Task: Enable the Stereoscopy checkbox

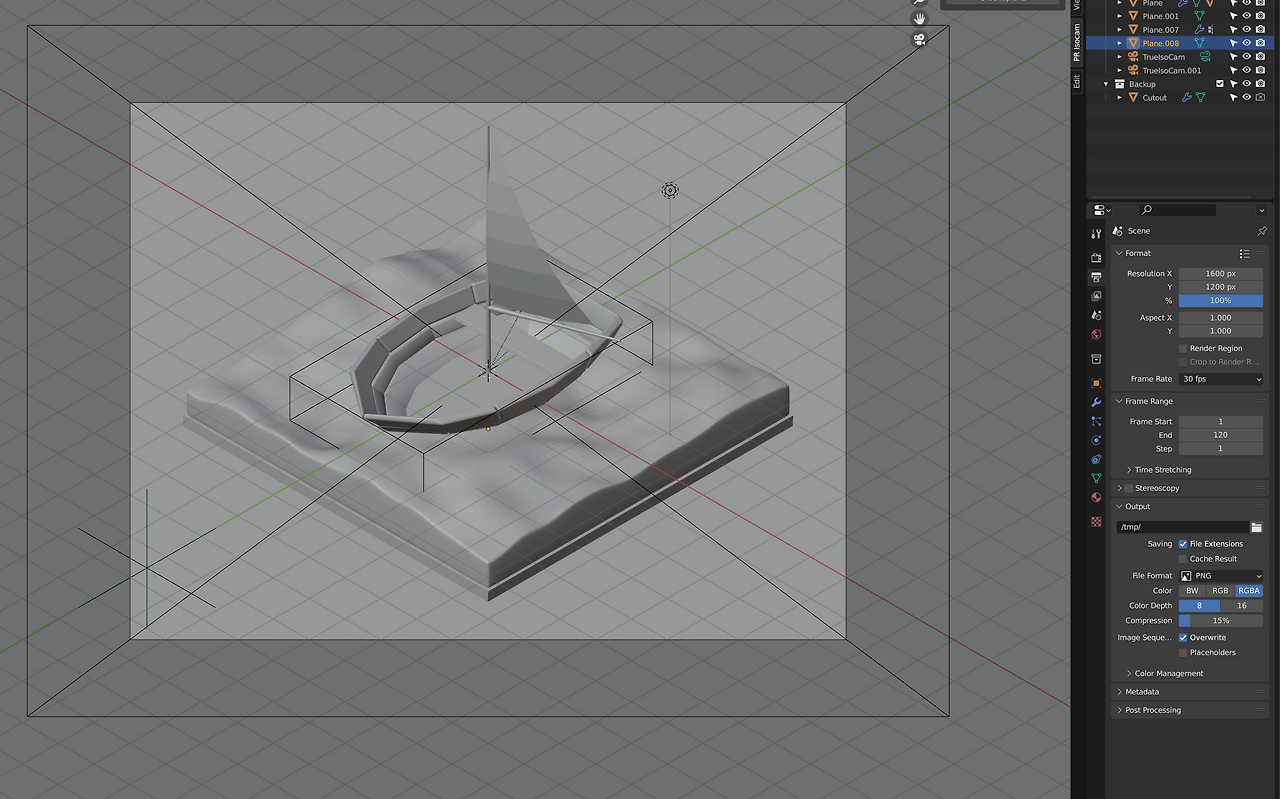Action: click(1129, 488)
